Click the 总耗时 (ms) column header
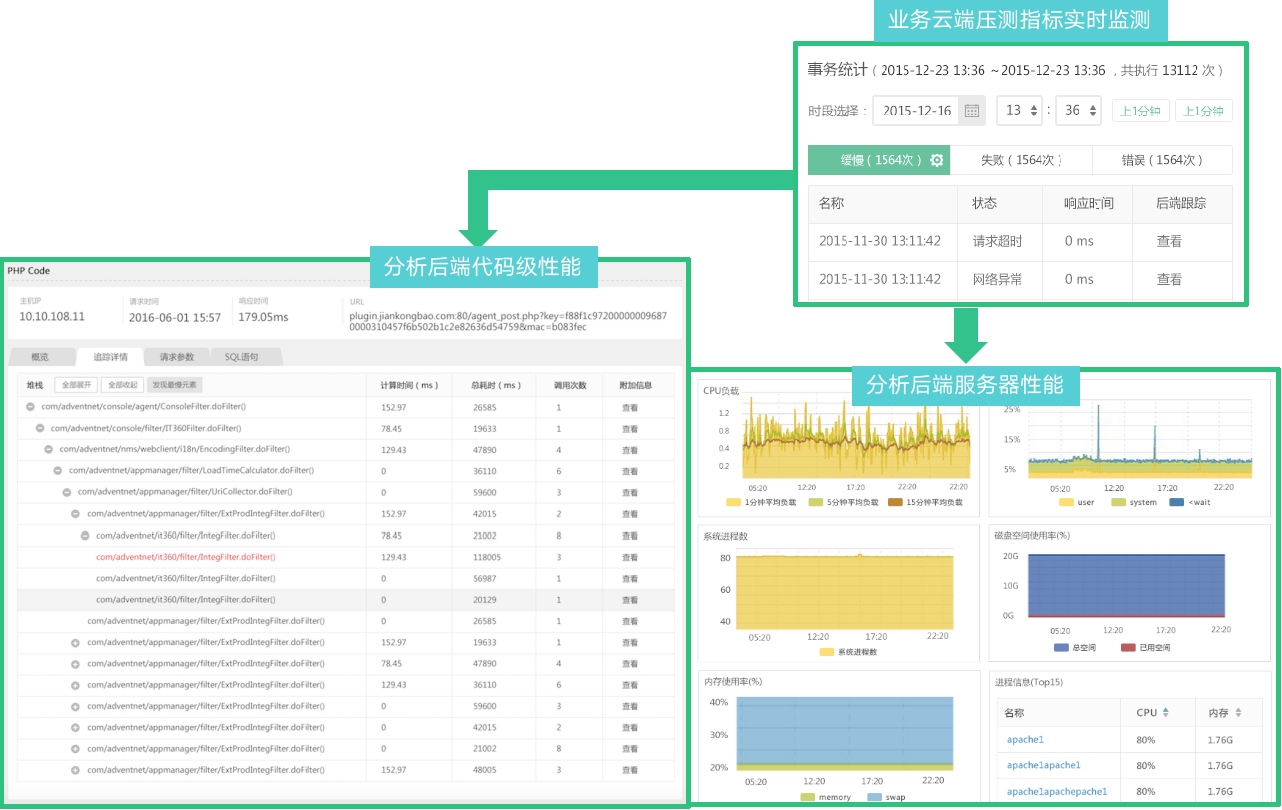1282x810 pixels. coord(495,385)
